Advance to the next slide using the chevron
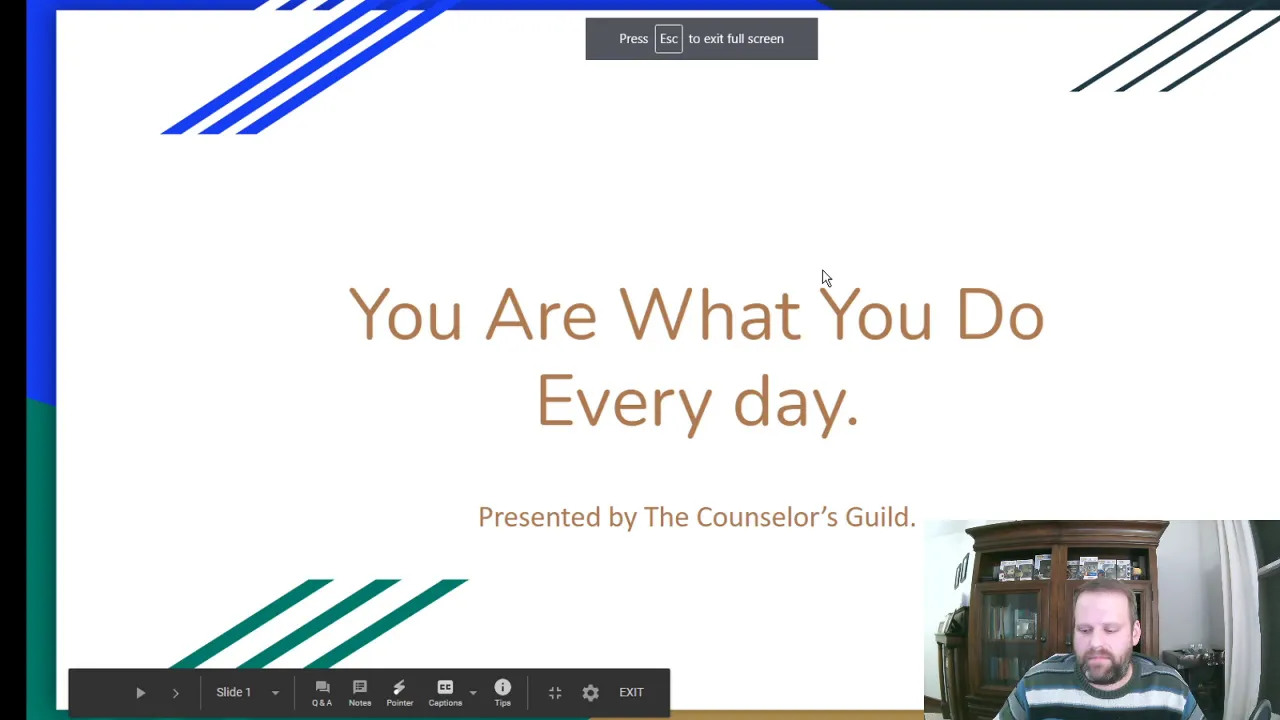 click(x=175, y=692)
